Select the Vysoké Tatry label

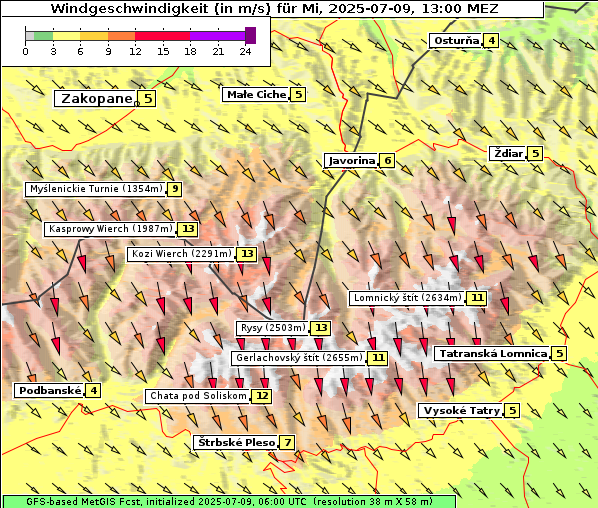point(461,411)
